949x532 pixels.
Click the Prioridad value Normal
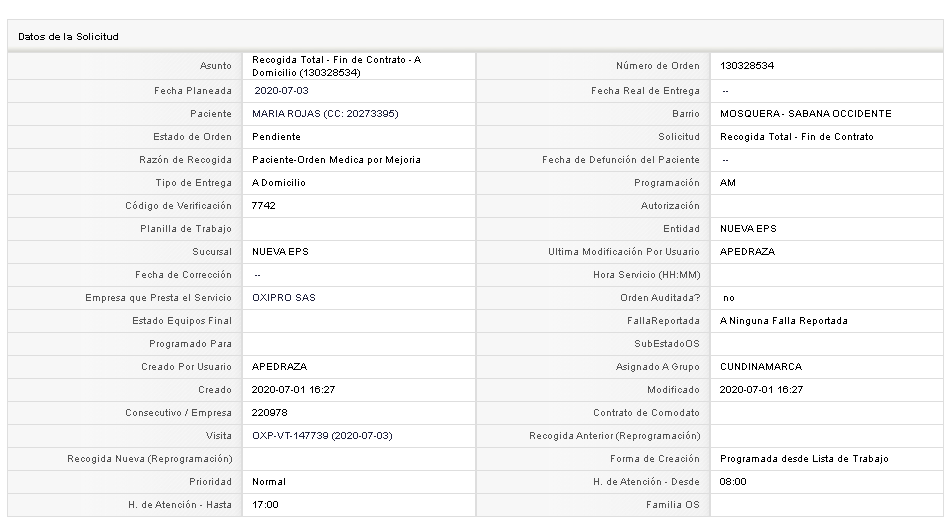(x=269, y=482)
